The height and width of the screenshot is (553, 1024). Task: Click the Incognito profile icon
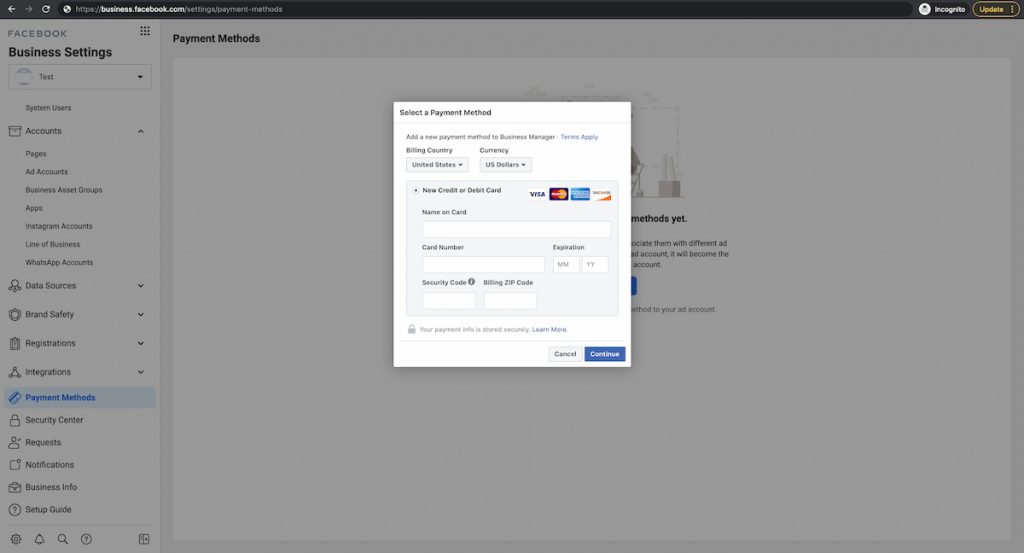coord(924,9)
